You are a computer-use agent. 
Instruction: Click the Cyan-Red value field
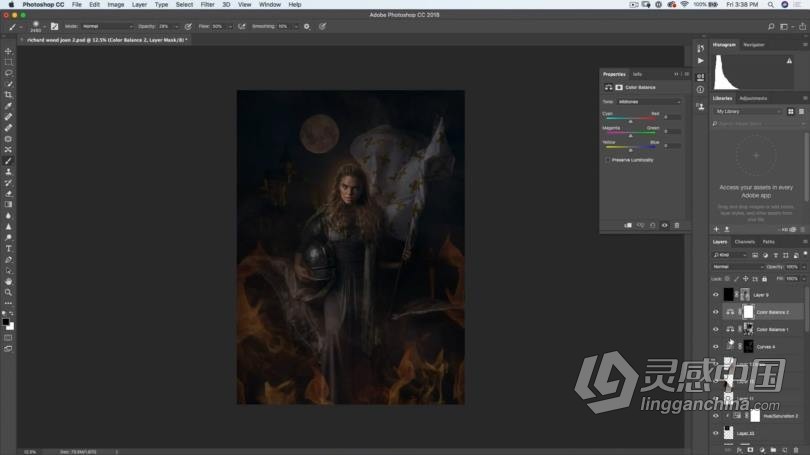tap(672, 117)
